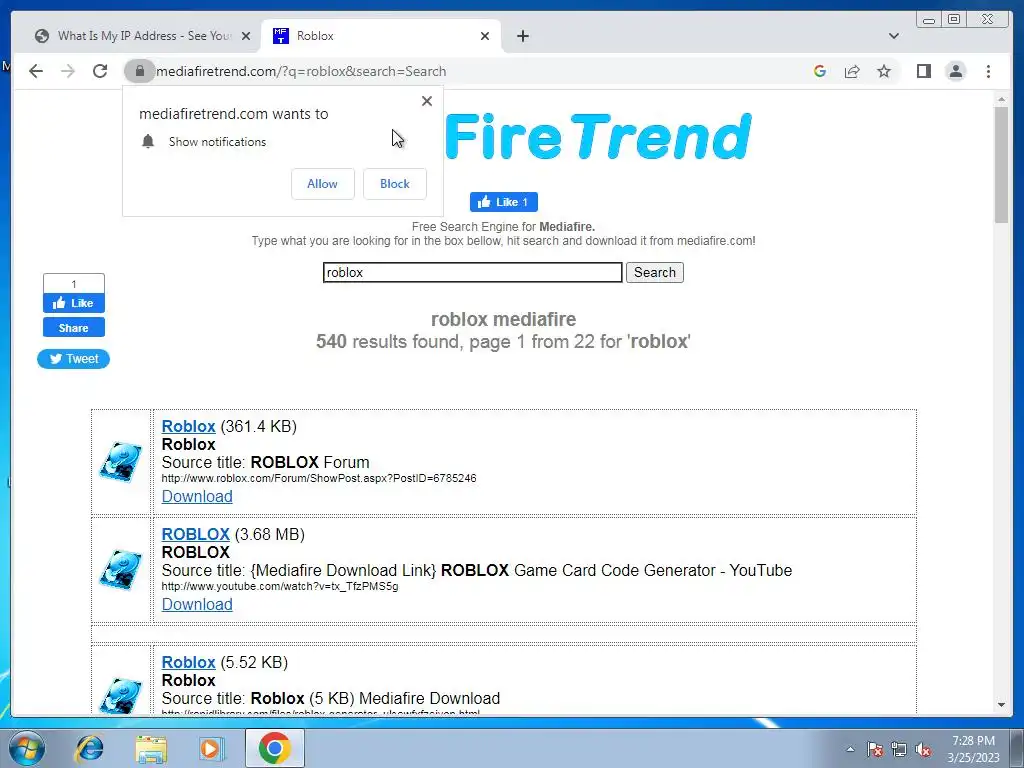Click the sidebar Facebook Share button
The width and height of the screenshot is (1024, 768).
pyautogui.click(x=74, y=328)
